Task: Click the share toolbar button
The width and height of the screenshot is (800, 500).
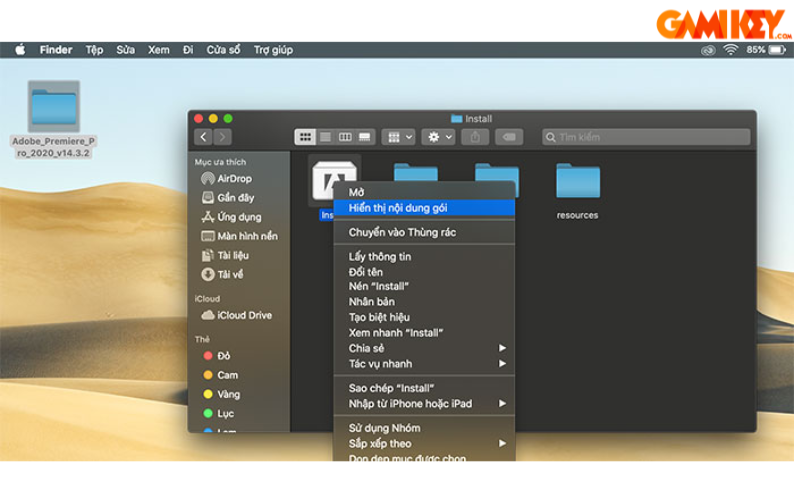Action: click(475, 137)
